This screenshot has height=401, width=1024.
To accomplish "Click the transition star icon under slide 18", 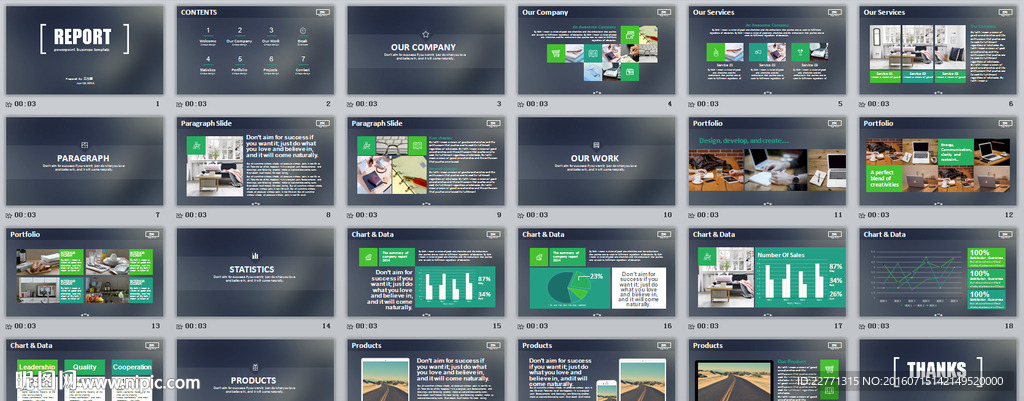I will [x=862, y=326].
